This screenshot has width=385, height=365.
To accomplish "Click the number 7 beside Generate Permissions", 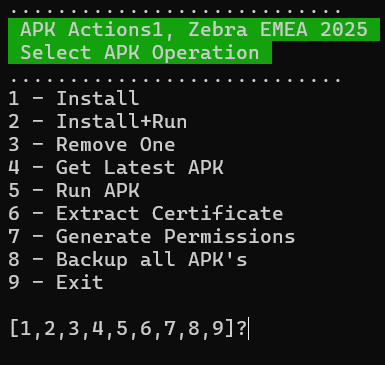I will click(14, 237).
